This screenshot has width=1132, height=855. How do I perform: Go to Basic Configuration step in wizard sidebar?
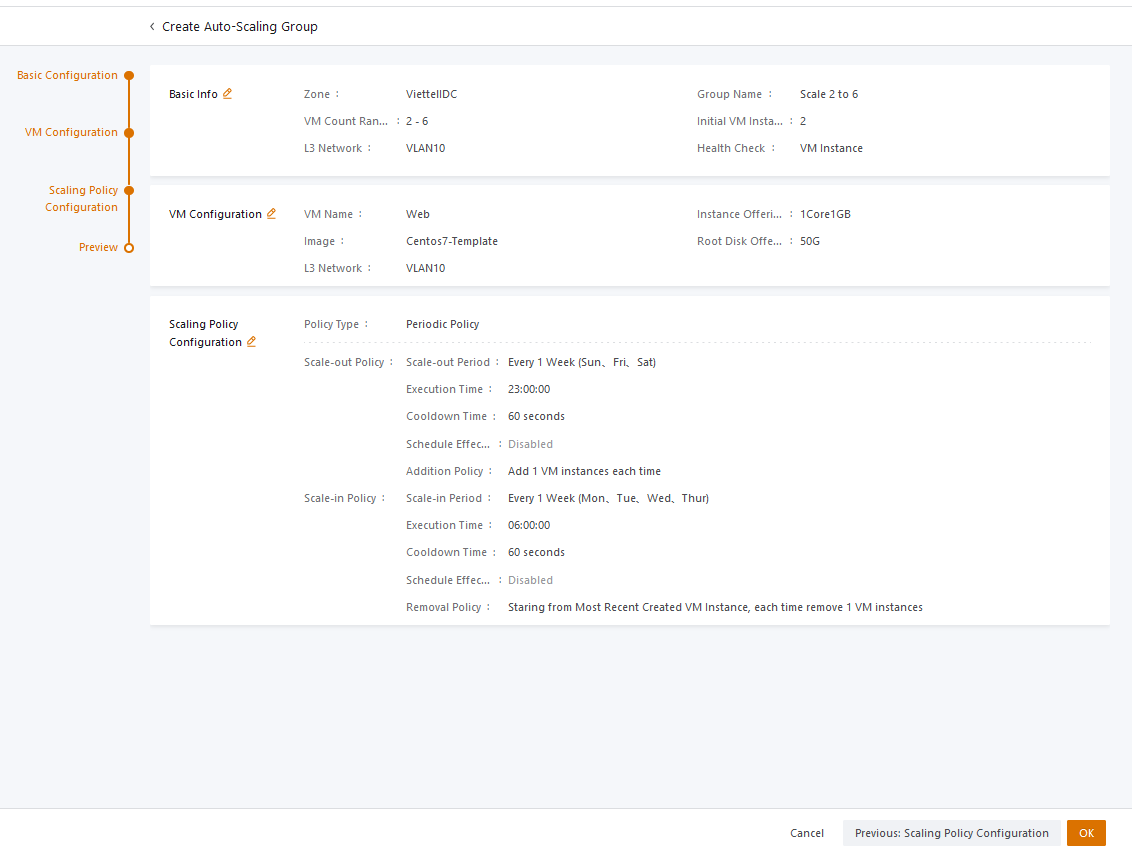[x=67, y=75]
